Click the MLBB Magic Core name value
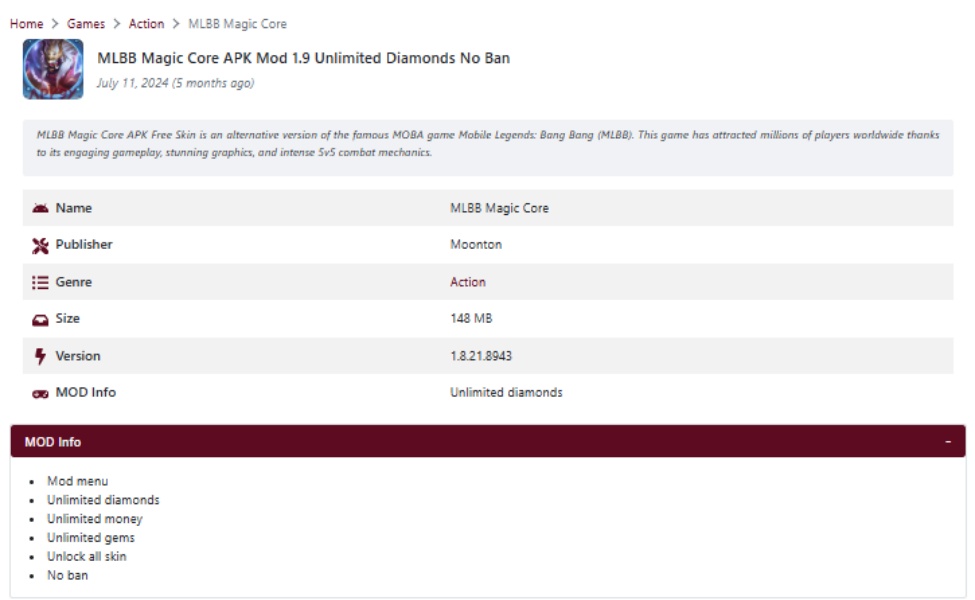 tap(499, 208)
